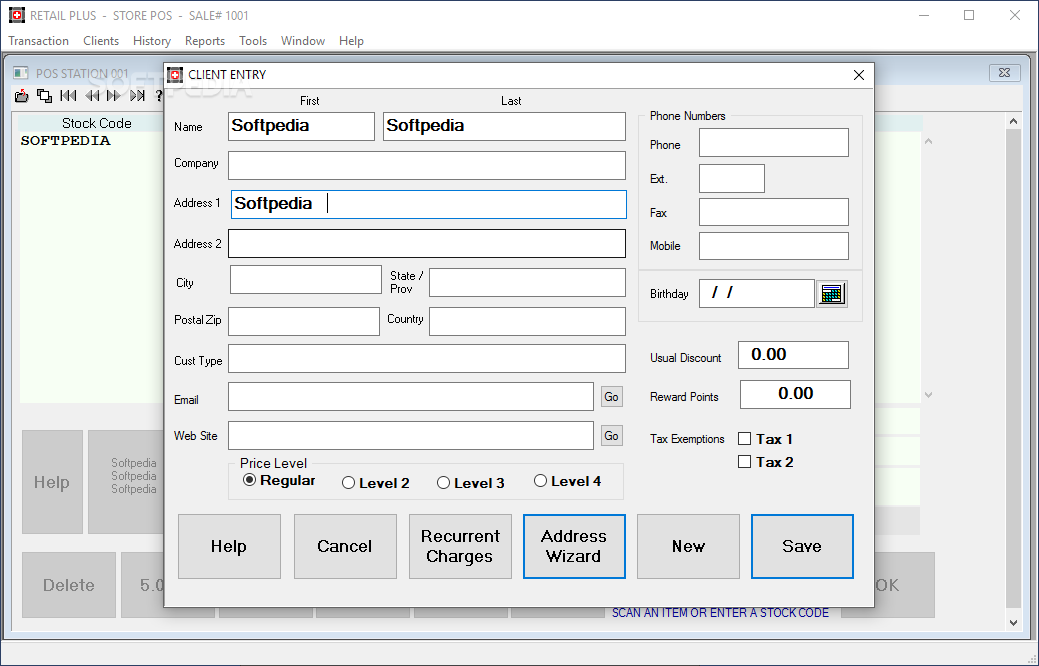Click the reload sale icon in POS Station toolbar
The width and height of the screenshot is (1039, 666).
(22, 95)
